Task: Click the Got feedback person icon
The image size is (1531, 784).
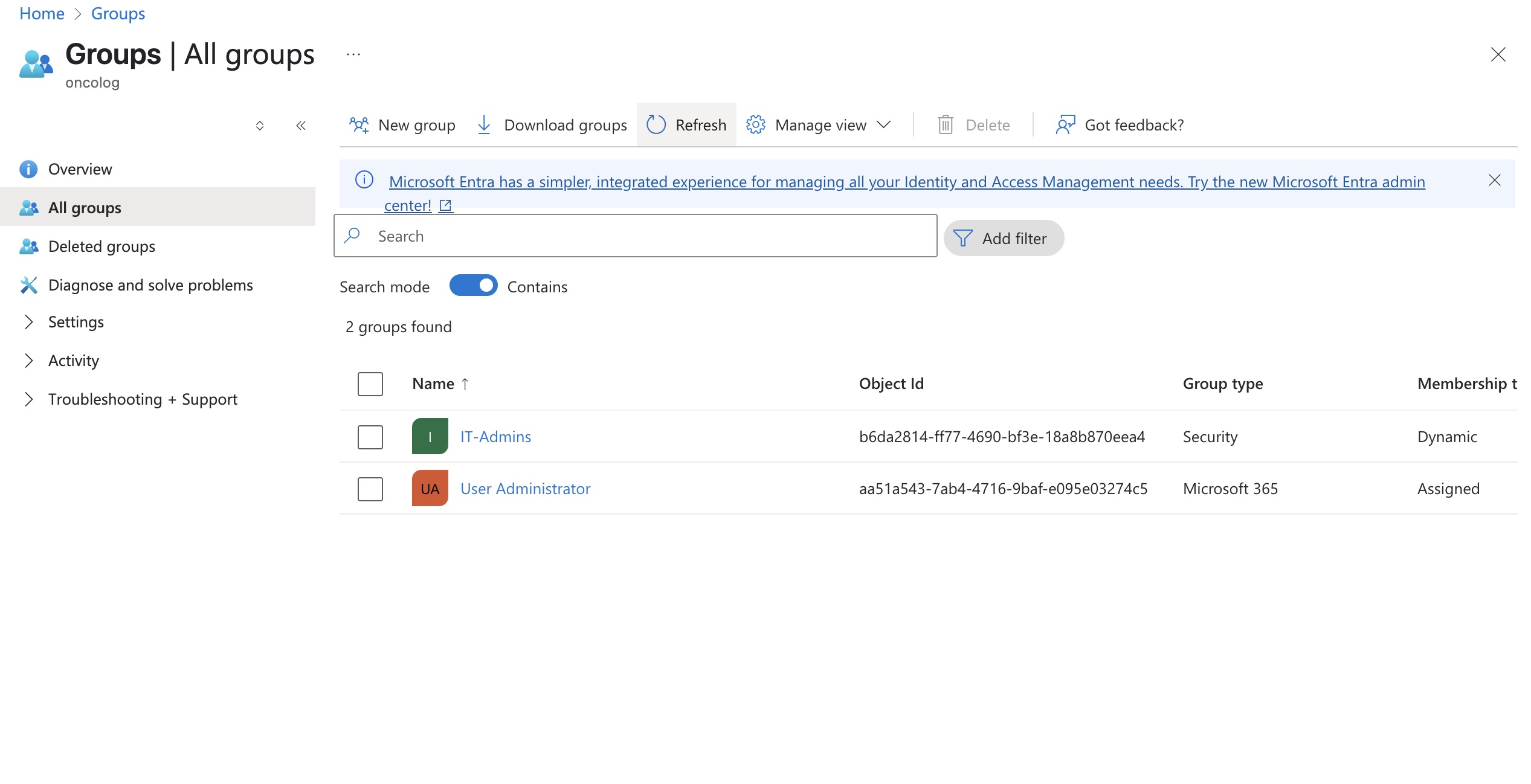Action: click(1066, 125)
